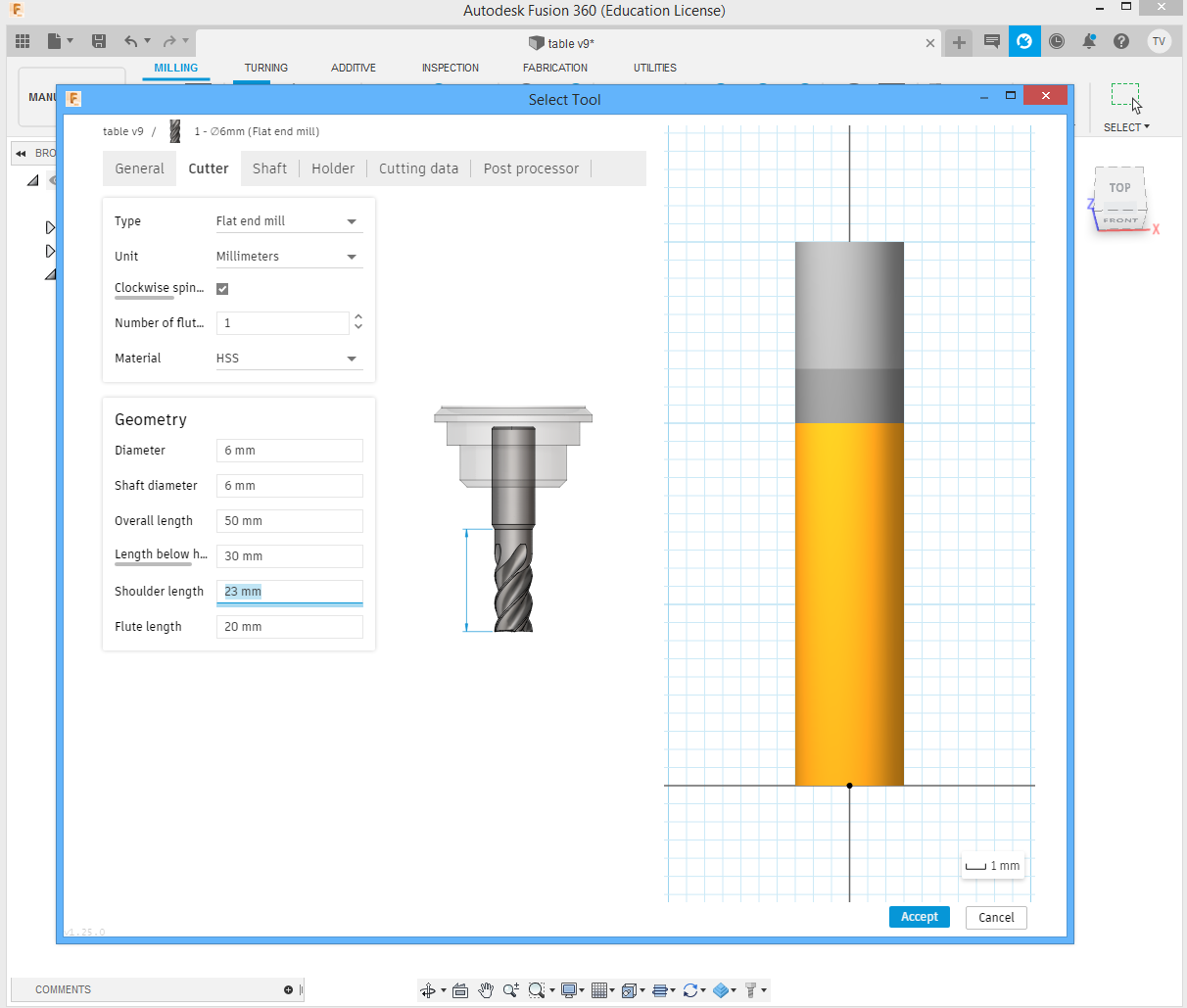
Task: Select the Pan hand tool
Action: 486,990
